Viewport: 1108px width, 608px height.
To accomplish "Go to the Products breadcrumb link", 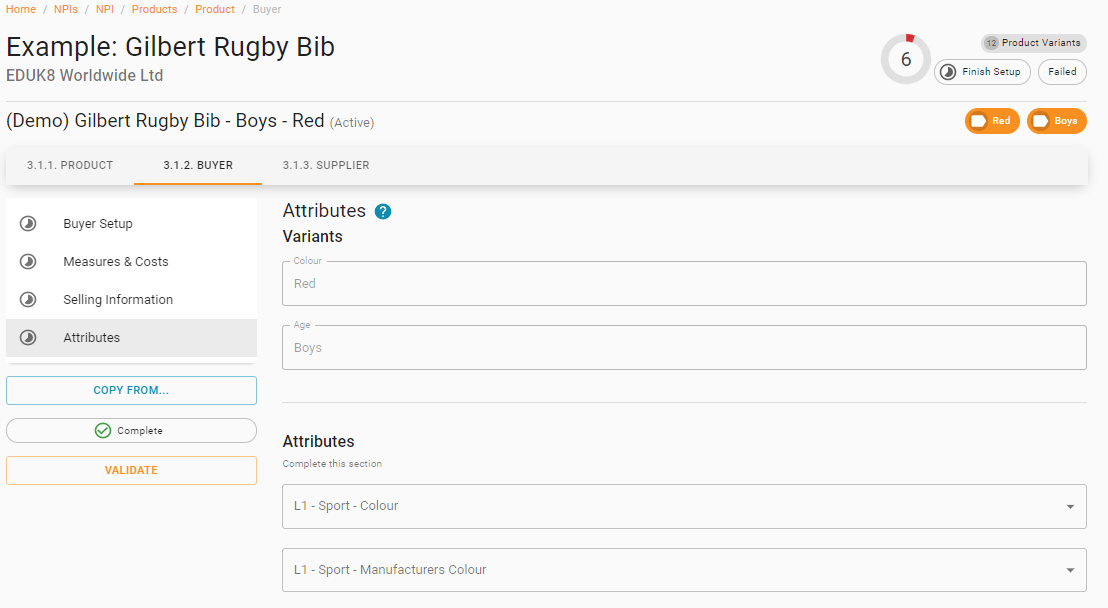I will [x=154, y=9].
